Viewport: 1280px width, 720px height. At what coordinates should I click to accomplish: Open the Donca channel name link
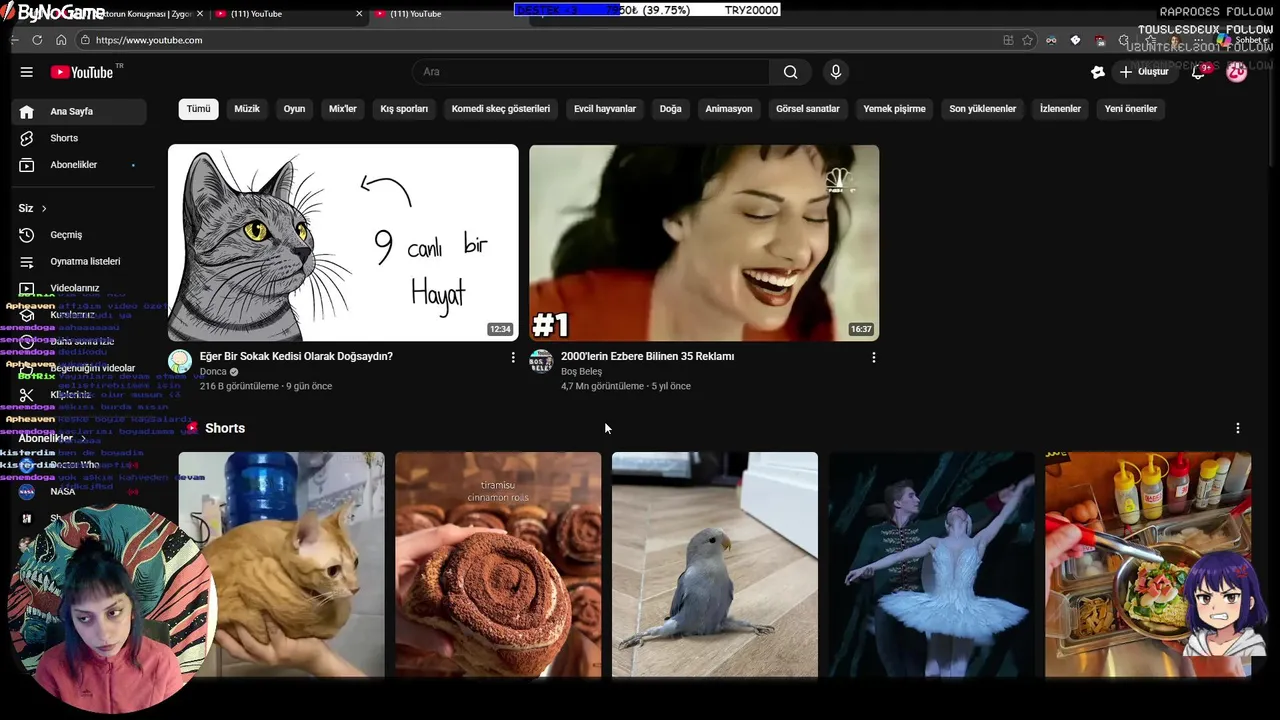click(x=213, y=371)
